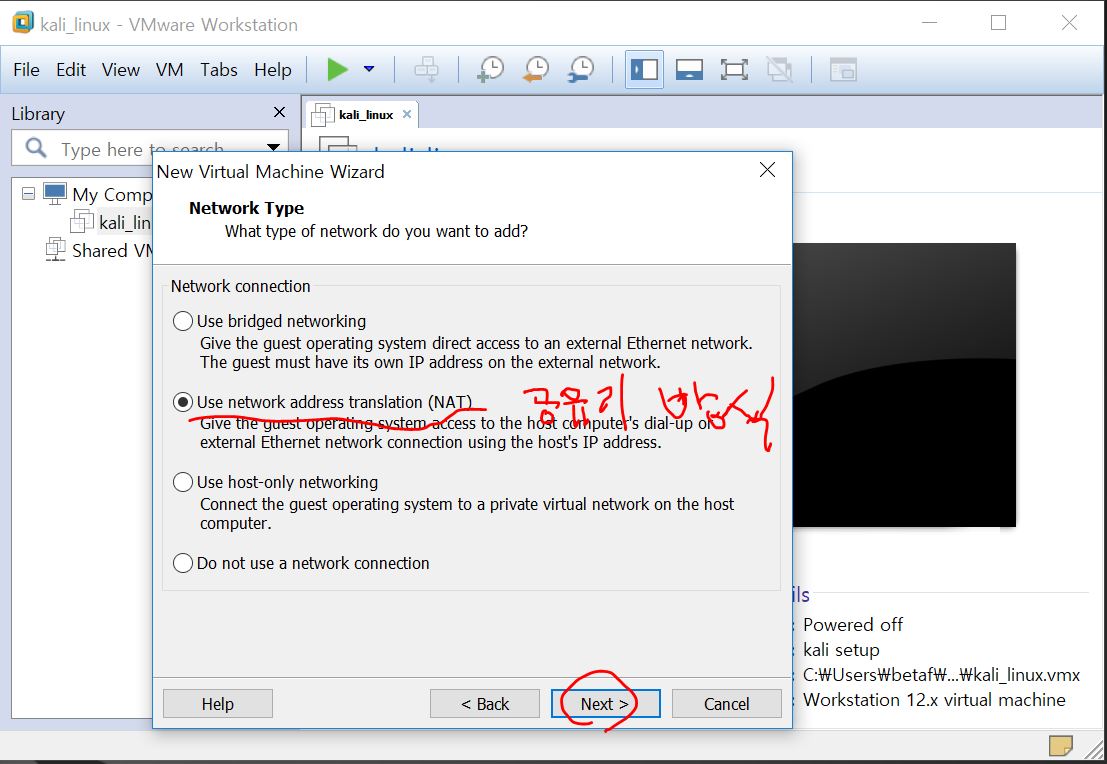This screenshot has width=1107, height=764.
Task: Power on the VM with the green play icon
Action: click(x=337, y=69)
